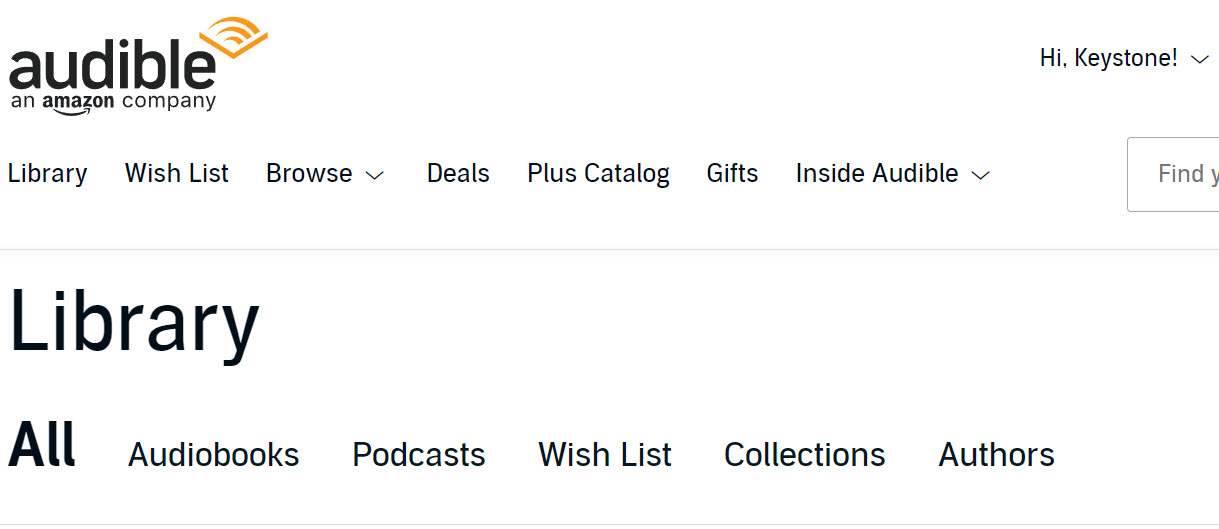Open the Inside Audible menu
The width and height of the screenshot is (1219, 529).
(x=893, y=174)
